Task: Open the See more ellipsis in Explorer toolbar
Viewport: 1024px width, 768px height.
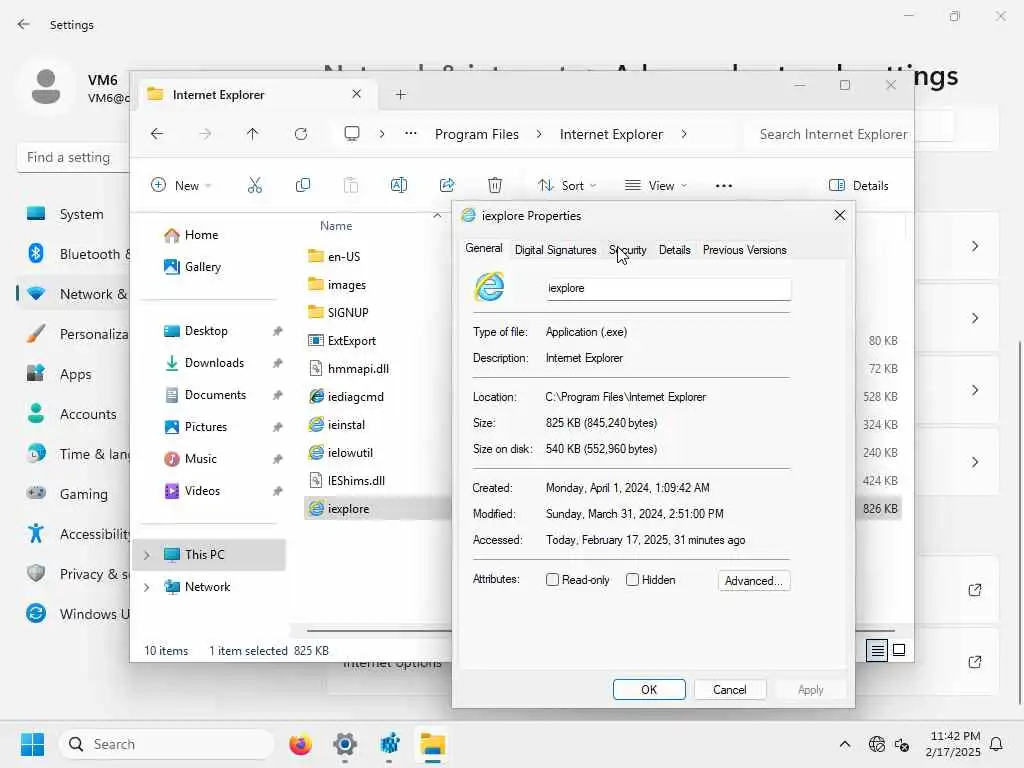Action: [724, 185]
